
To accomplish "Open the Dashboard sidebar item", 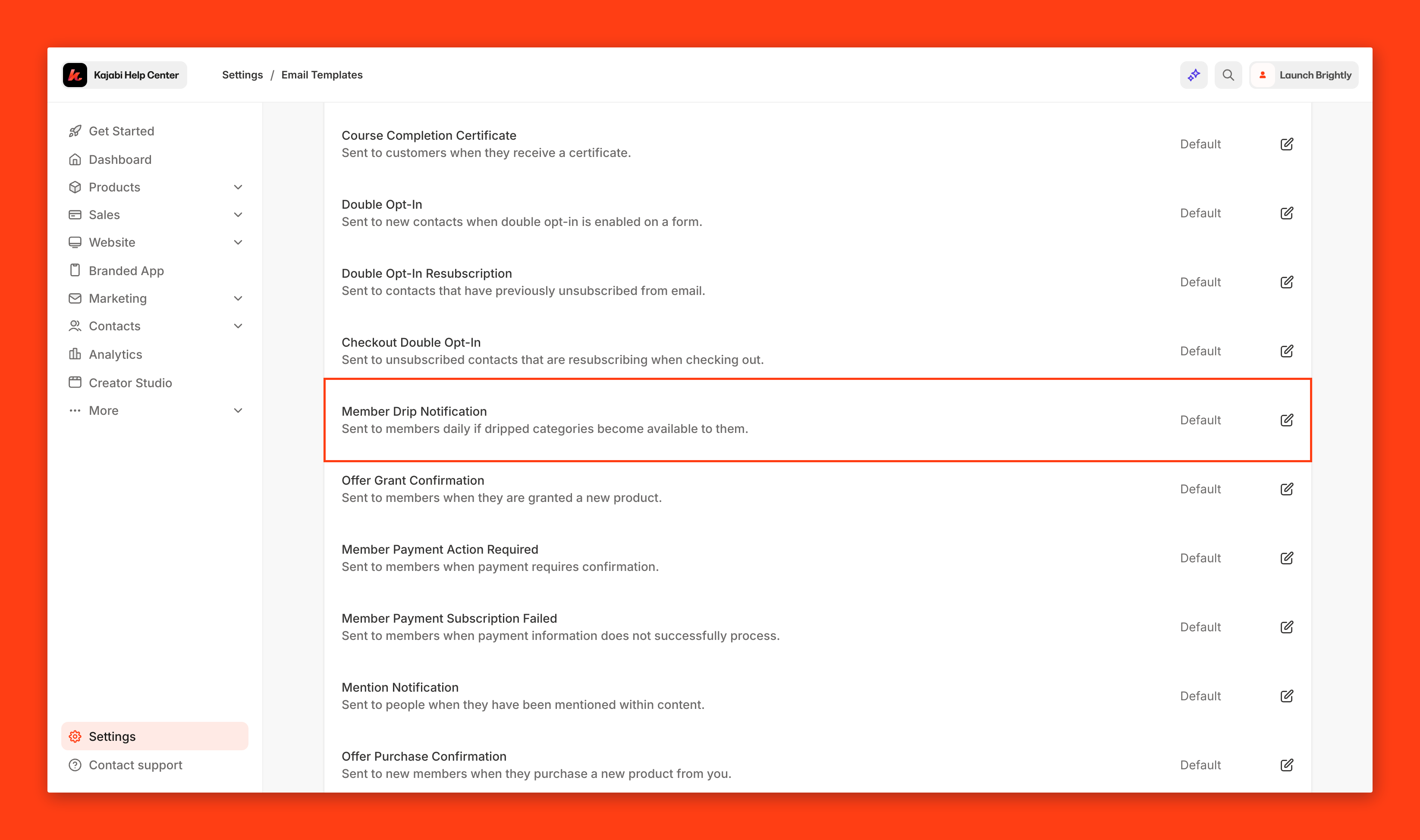I will point(120,160).
